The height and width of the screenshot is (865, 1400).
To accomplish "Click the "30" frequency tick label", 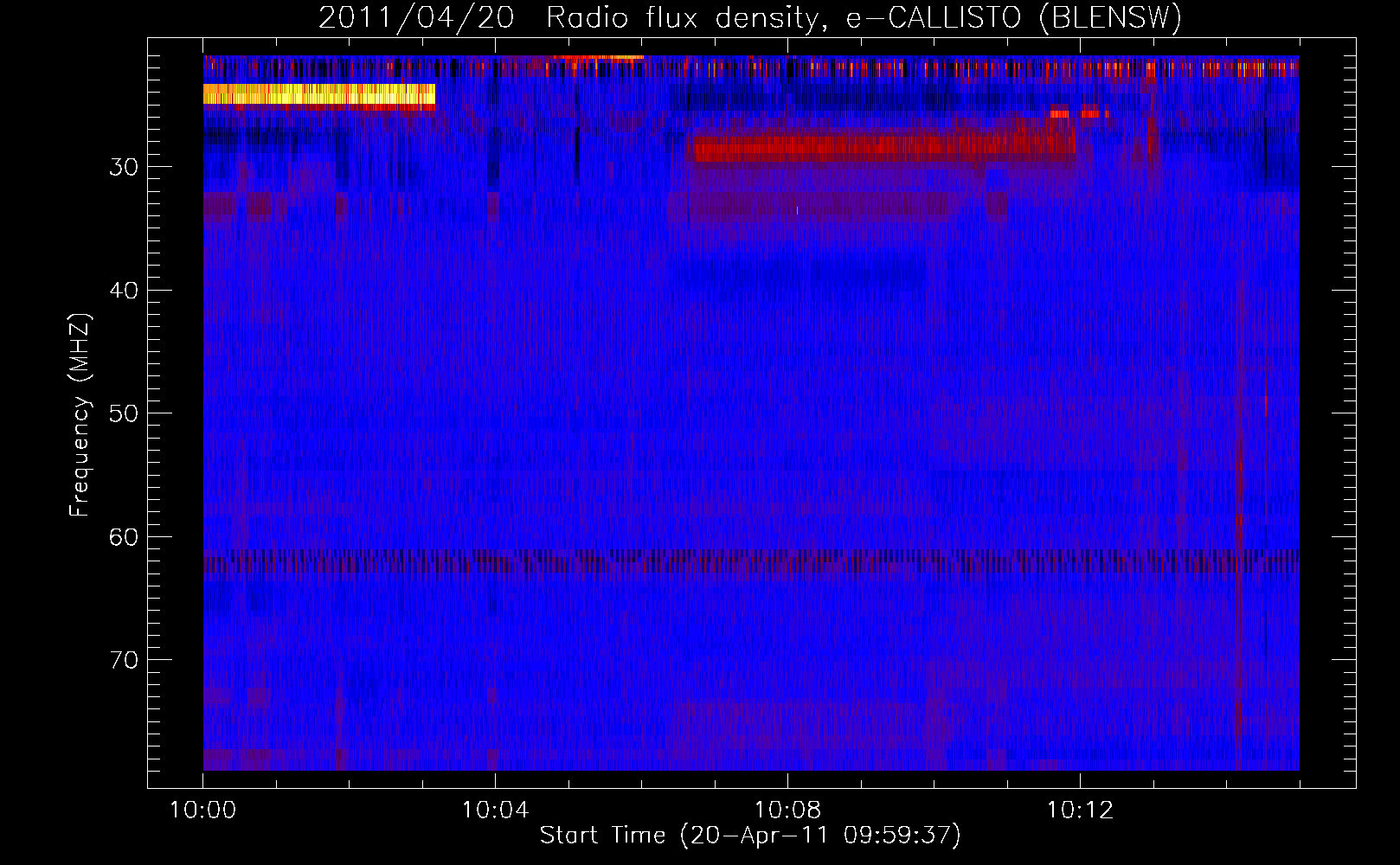I will [124, 167].
